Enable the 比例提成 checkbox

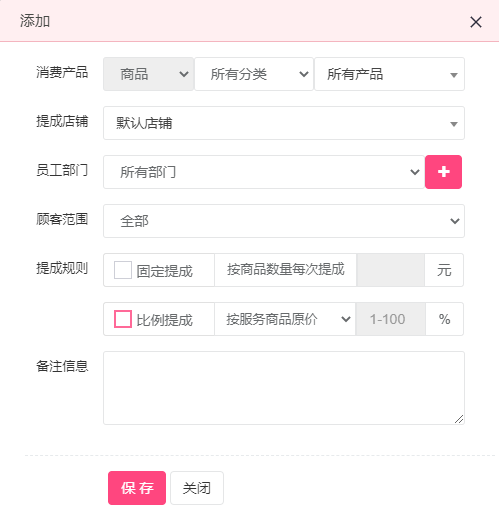coord(123,319)
